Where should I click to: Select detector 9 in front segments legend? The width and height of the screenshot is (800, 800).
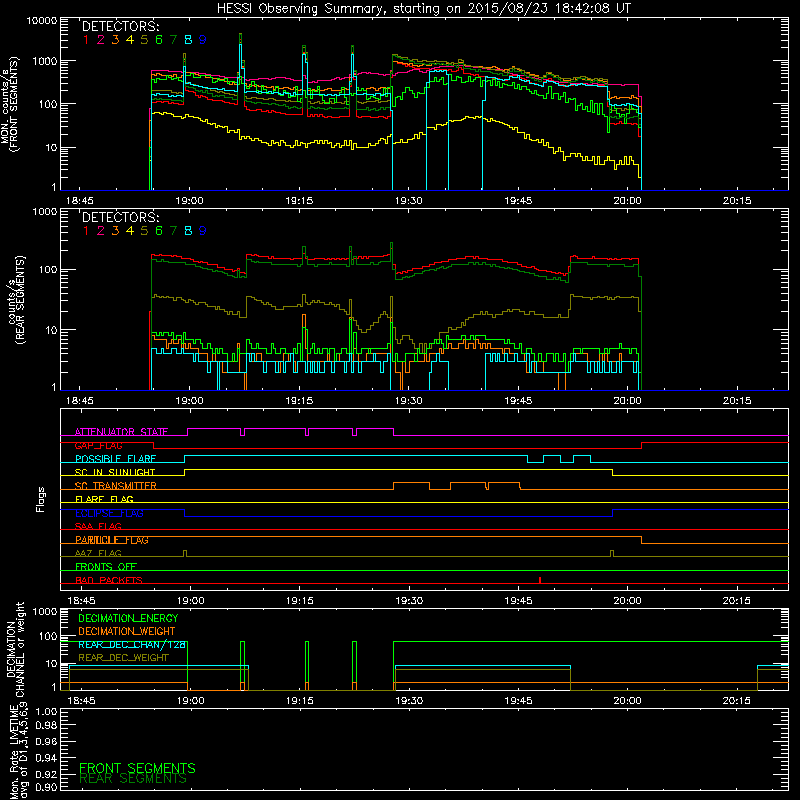[203, 39]
